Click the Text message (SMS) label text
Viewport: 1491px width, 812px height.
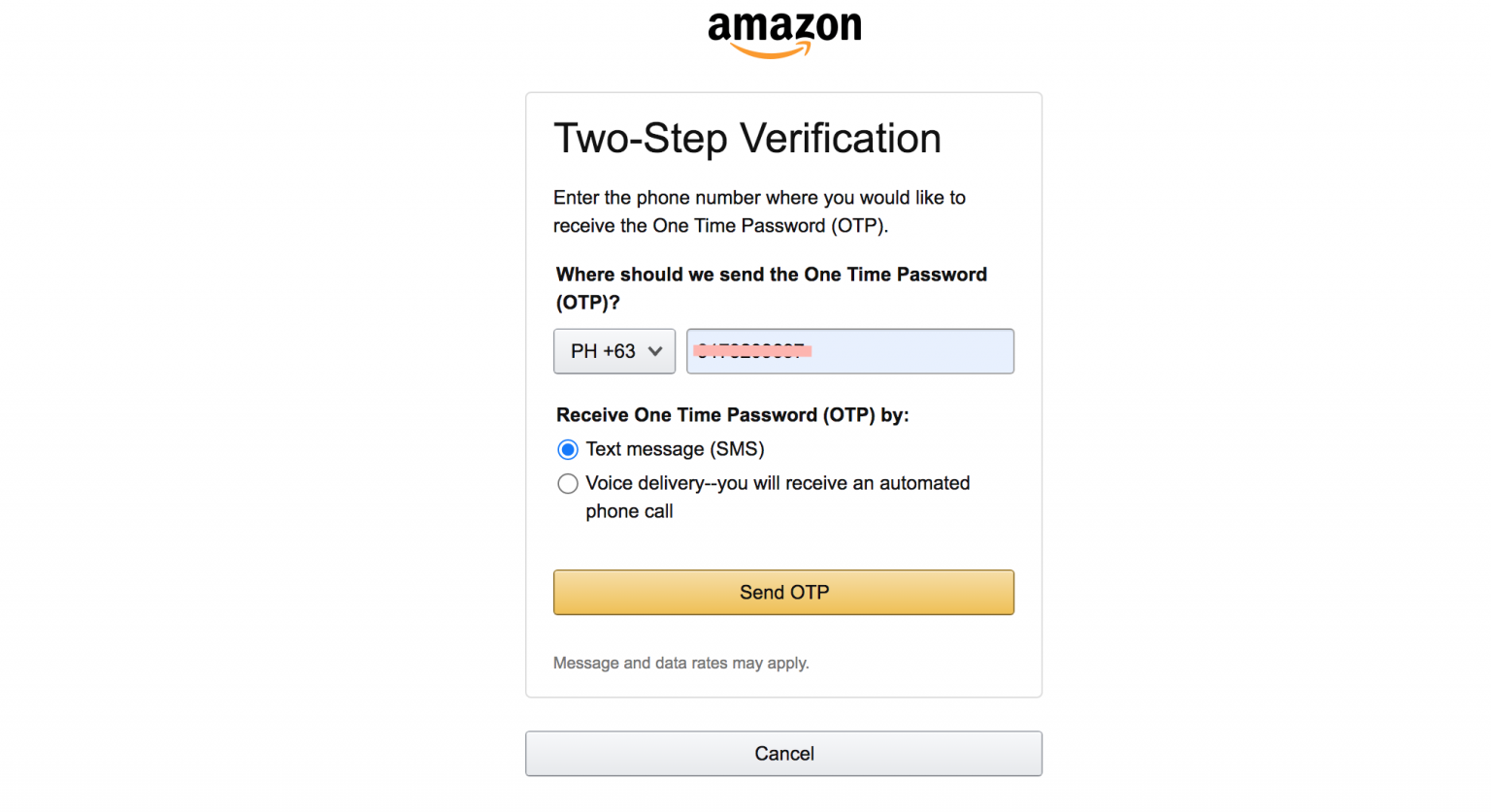pyautogui.click(x=674, y=449)
